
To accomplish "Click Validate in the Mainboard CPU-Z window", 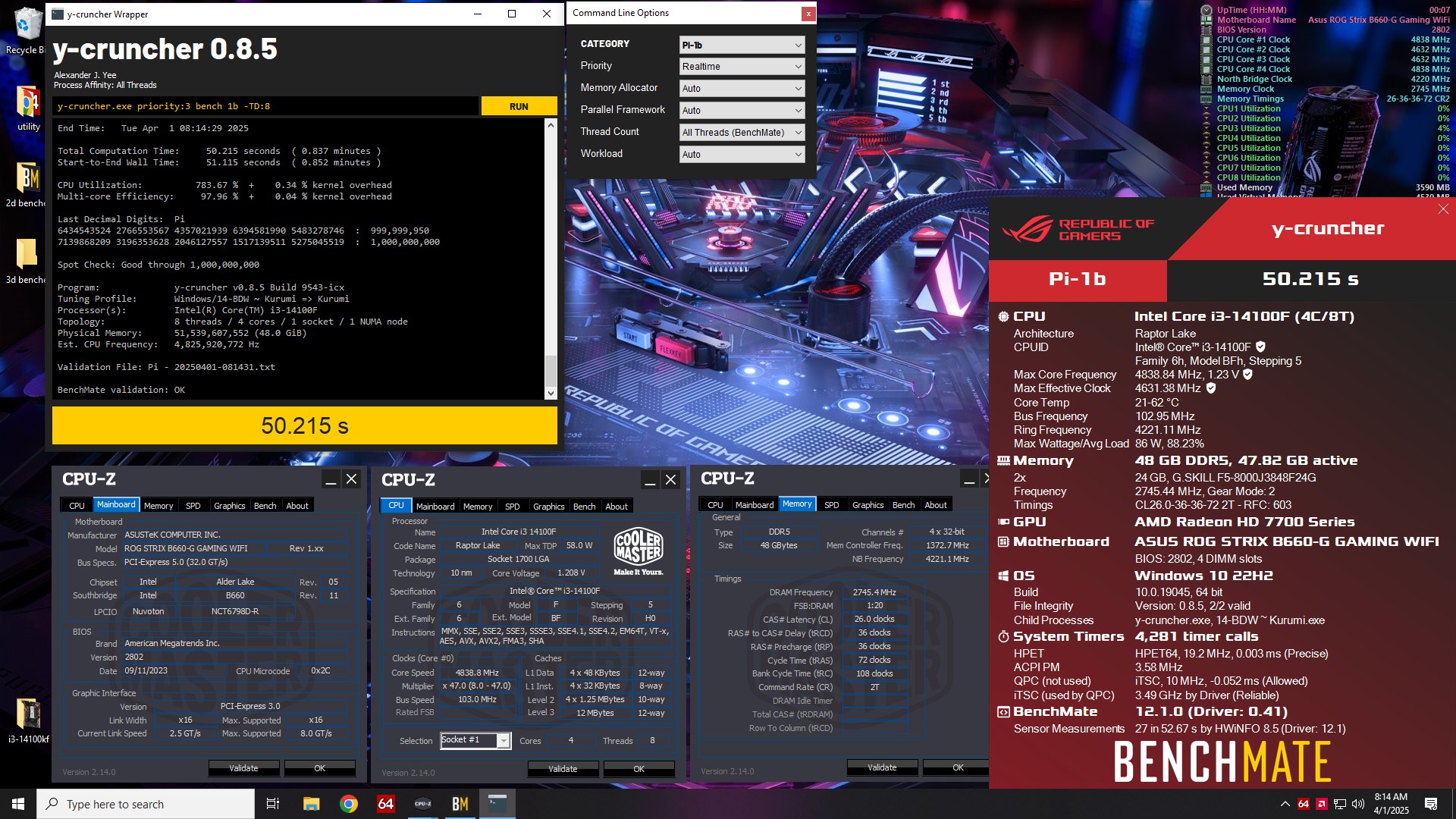I will click(x=243, y=768).
